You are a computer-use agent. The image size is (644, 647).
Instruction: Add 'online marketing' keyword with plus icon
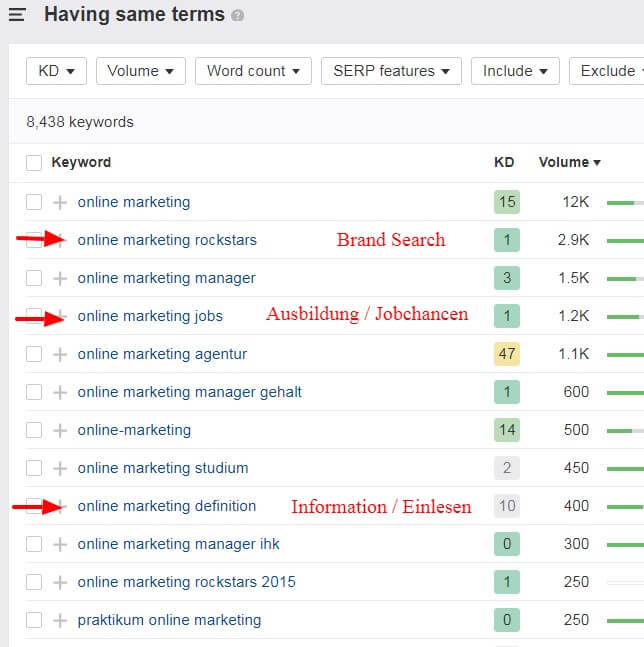(60, 202)
